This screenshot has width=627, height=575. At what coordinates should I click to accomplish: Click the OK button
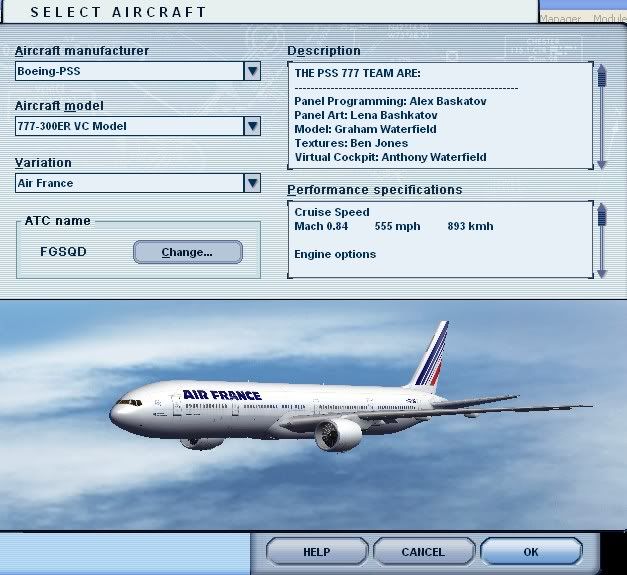[531, 552]
